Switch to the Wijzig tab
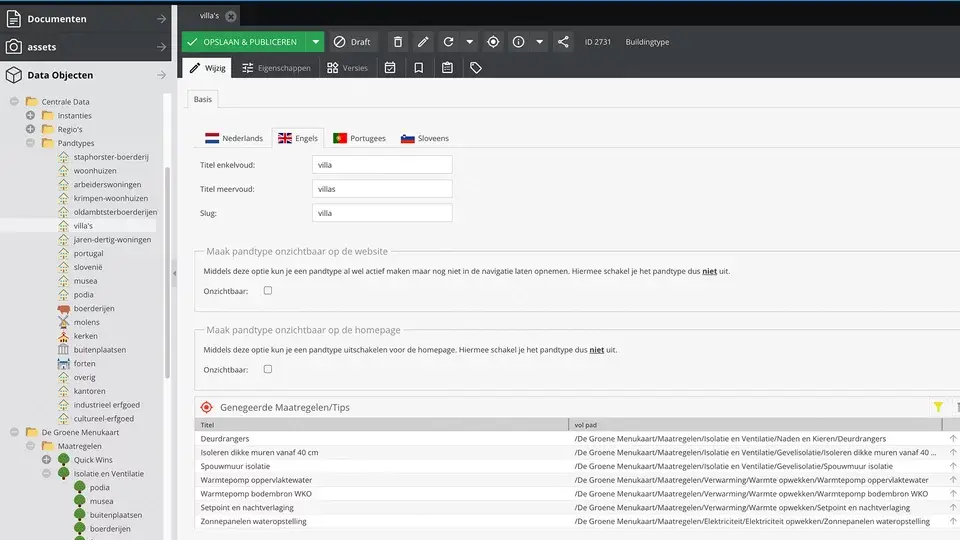This screenshot has height=540, width=960. pos(208,68)
